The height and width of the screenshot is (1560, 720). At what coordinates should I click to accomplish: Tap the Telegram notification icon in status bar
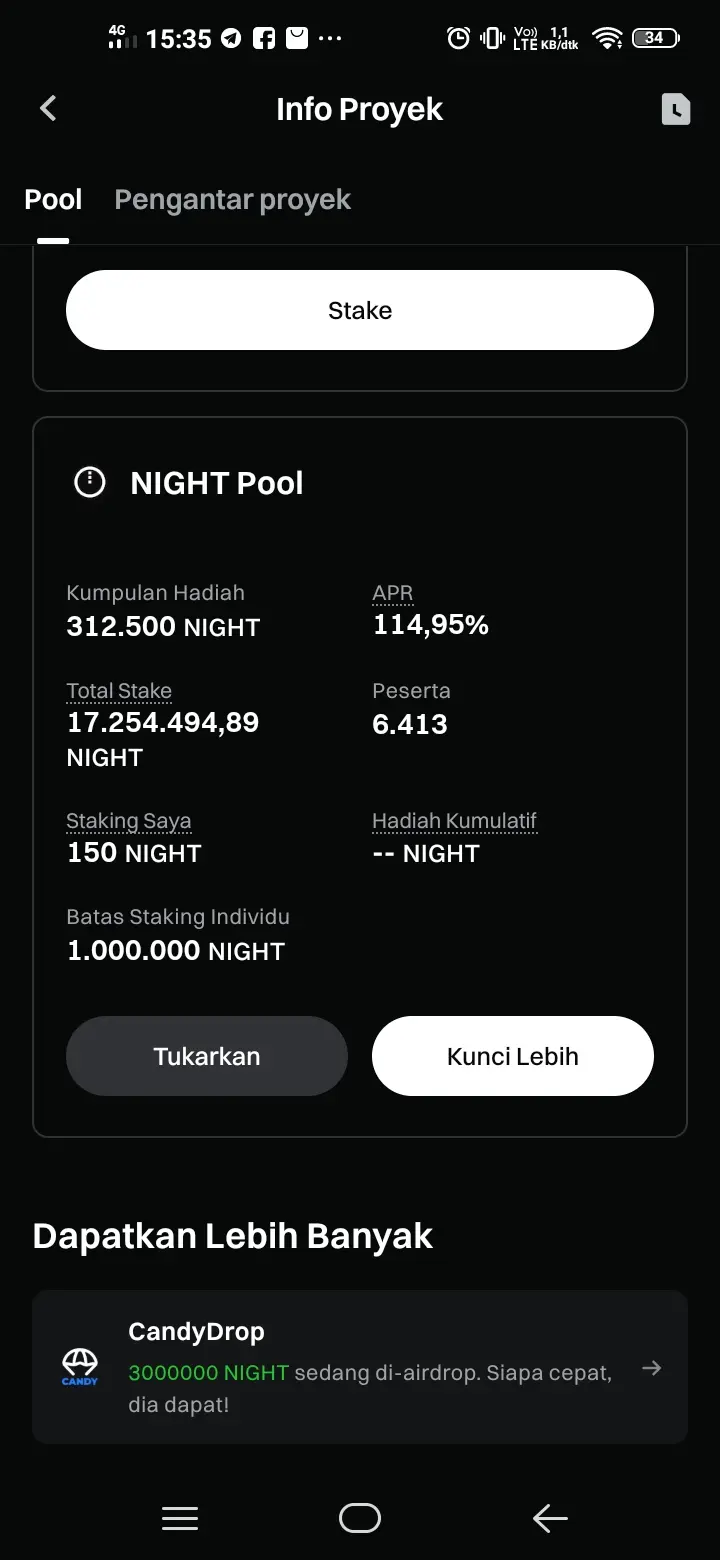click(x=231, y=38)
